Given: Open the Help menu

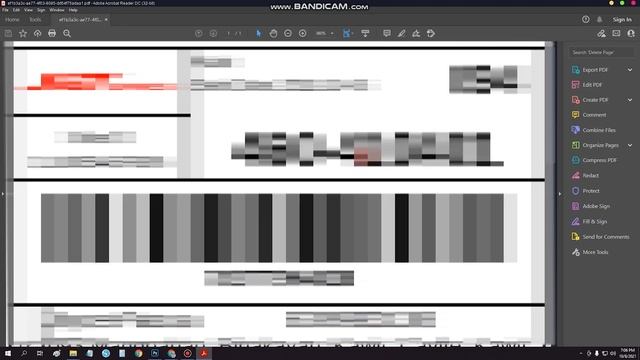Looking at the screenshot, I should [x=73, y=10].
